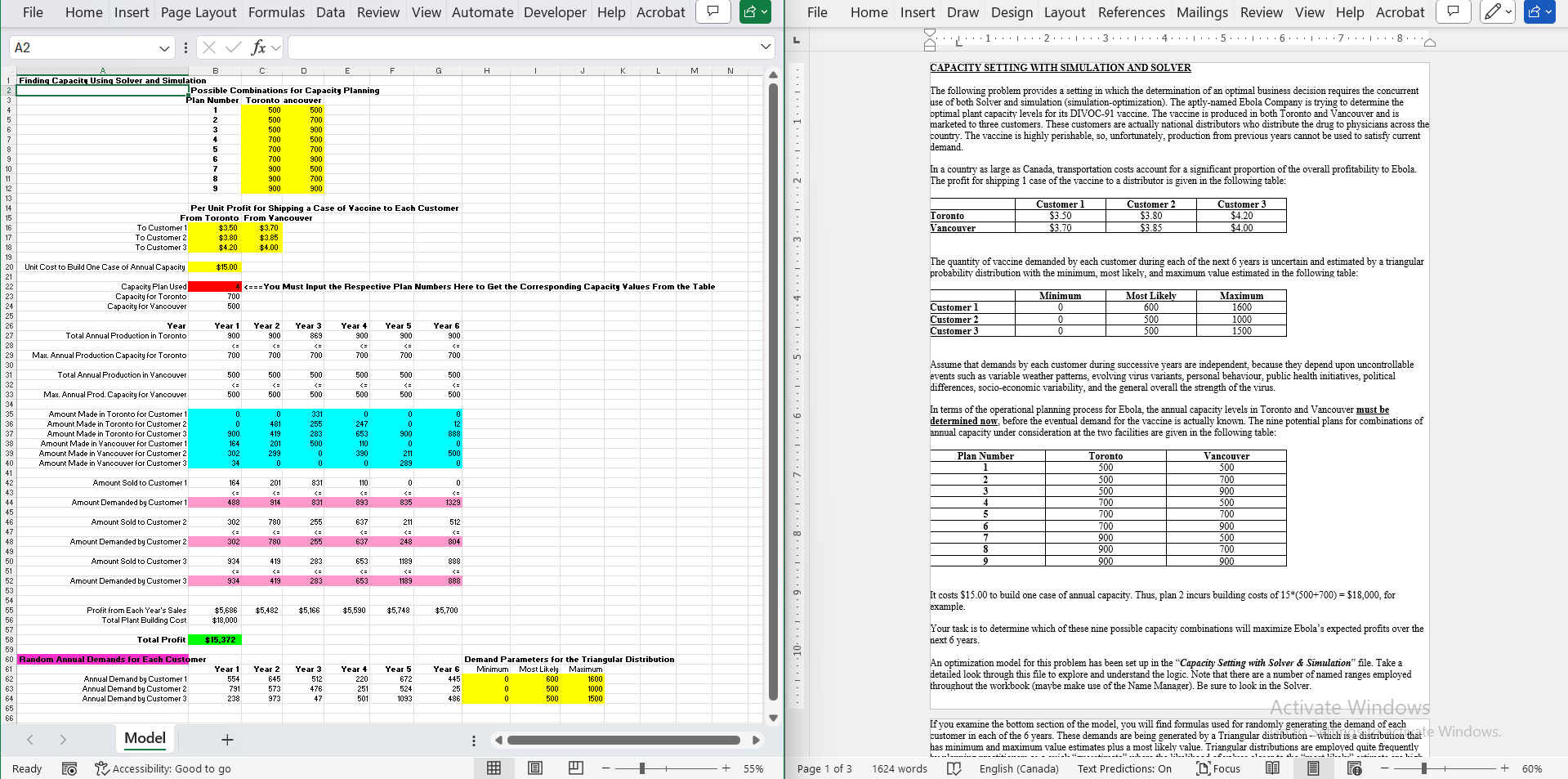The height and width of the screenshot is (779, 1568).
Task: Open the File menu in Excel
Action: pos(33,12)
